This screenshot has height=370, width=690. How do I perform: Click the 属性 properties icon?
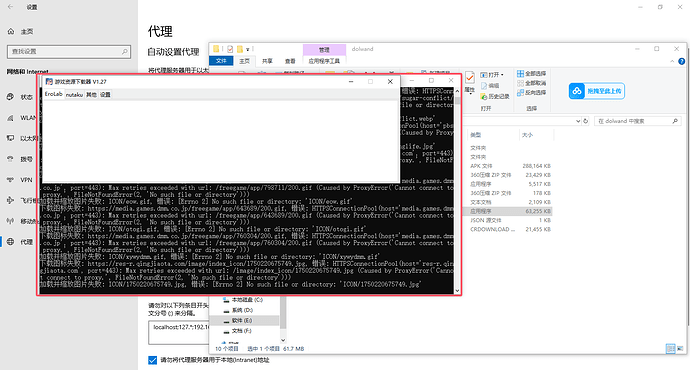[470, 78]
